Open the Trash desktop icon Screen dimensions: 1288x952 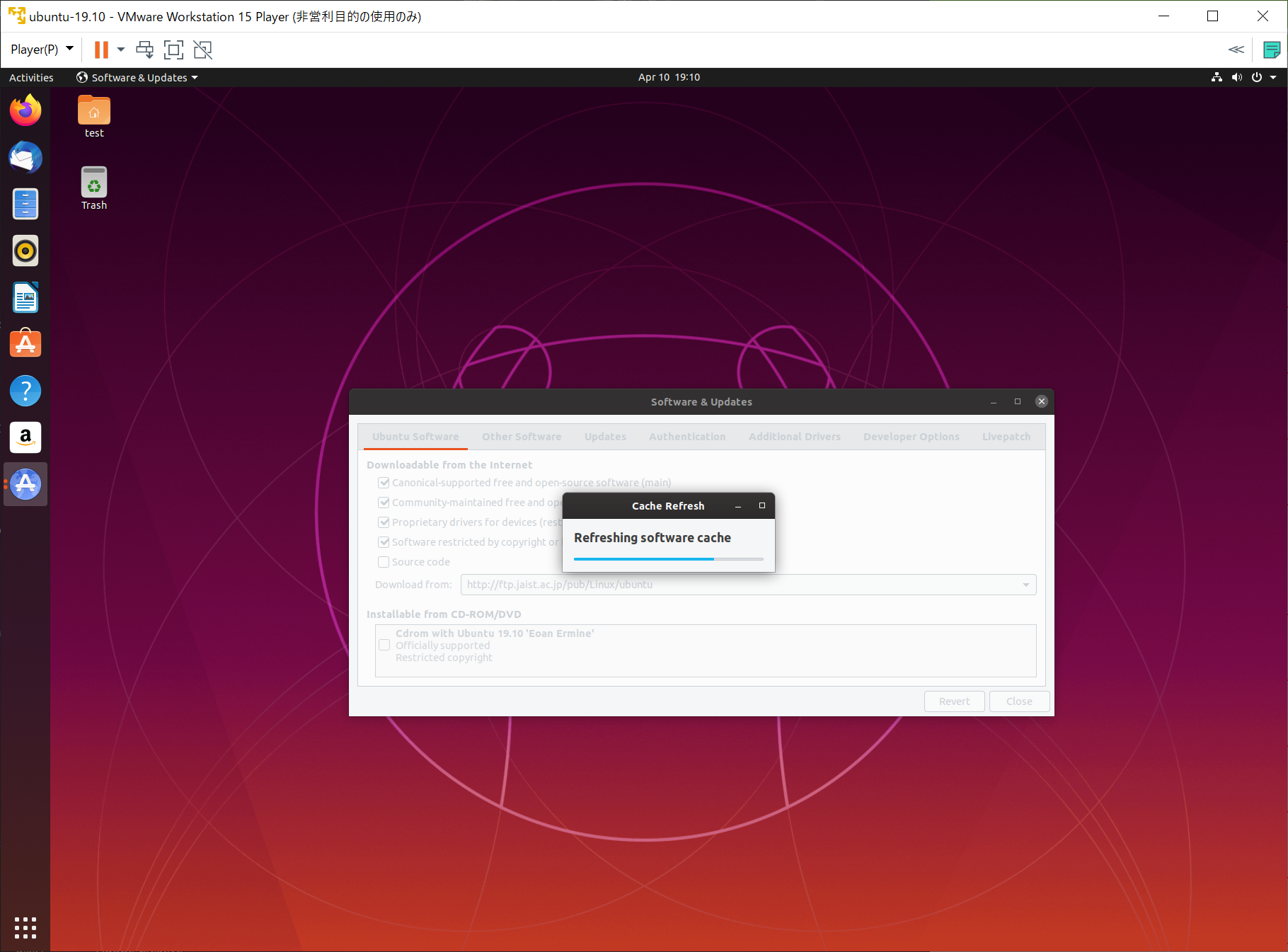click(94, 188)
